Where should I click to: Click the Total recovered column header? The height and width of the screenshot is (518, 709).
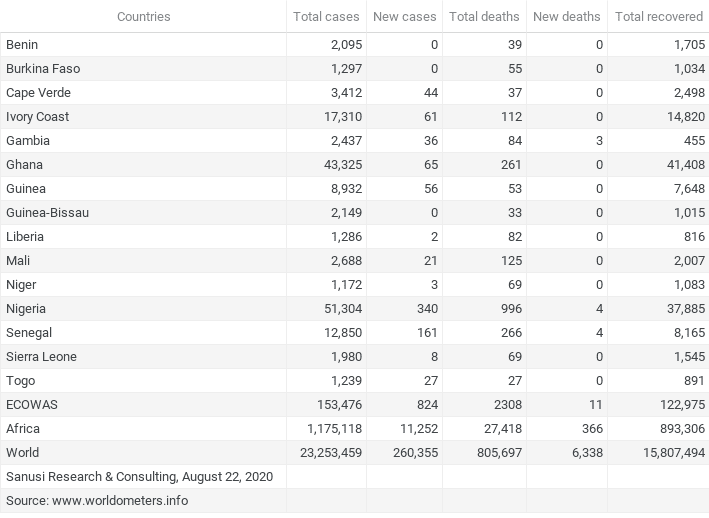658,17
